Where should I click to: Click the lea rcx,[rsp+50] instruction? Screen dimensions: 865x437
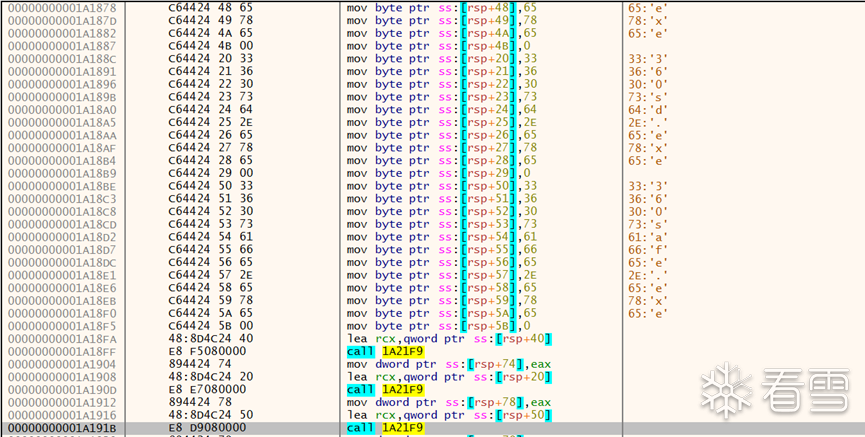449,415
